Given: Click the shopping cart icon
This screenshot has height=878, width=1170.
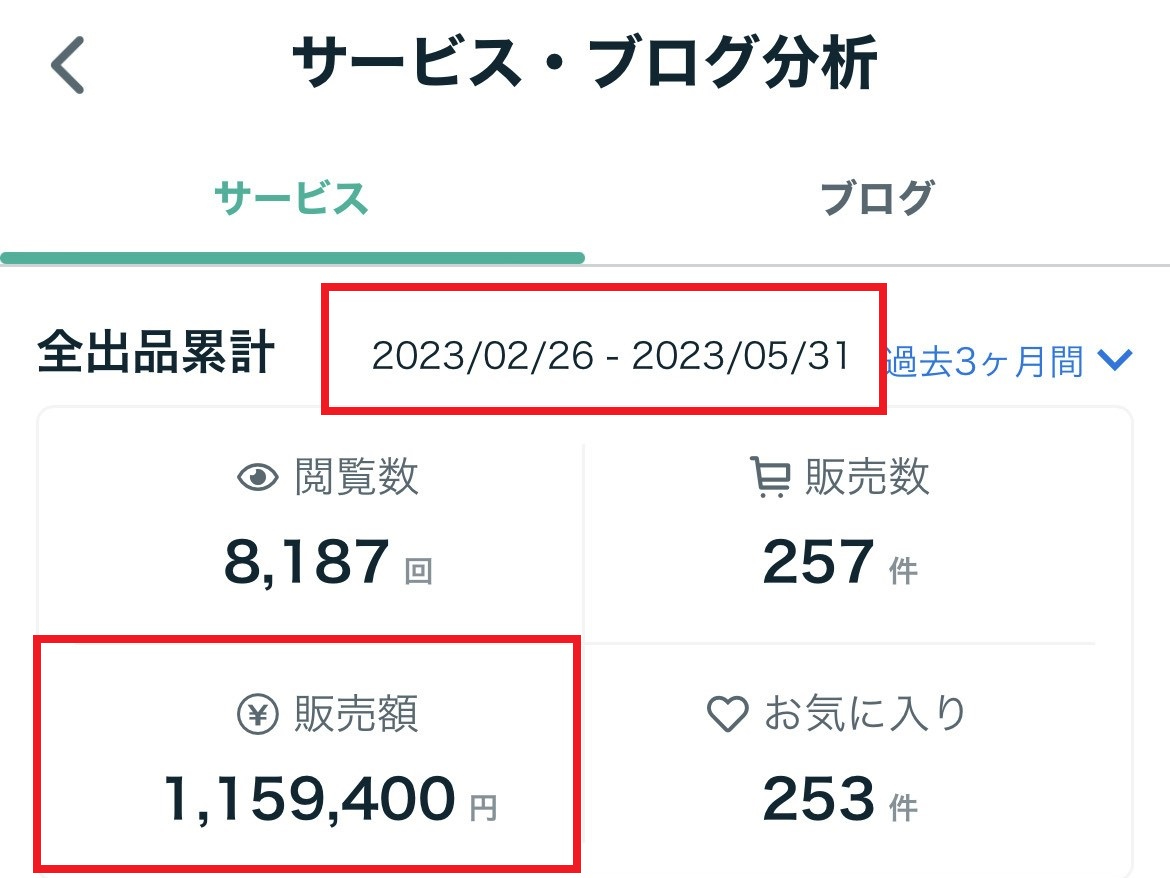Looking at the screenshot, I should pyautogui.click(x=769, y=478).
